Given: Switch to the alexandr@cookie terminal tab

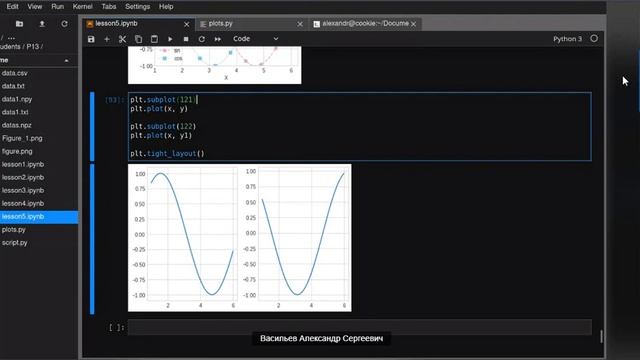Looking at the screenshot, I should click(365, 24).
